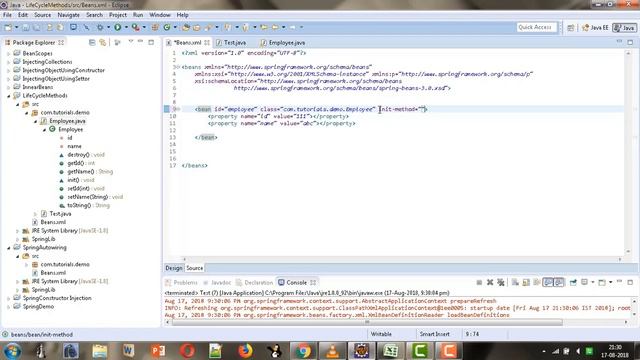Toggle Link with Editor in Package Explorer

[102, 42]
